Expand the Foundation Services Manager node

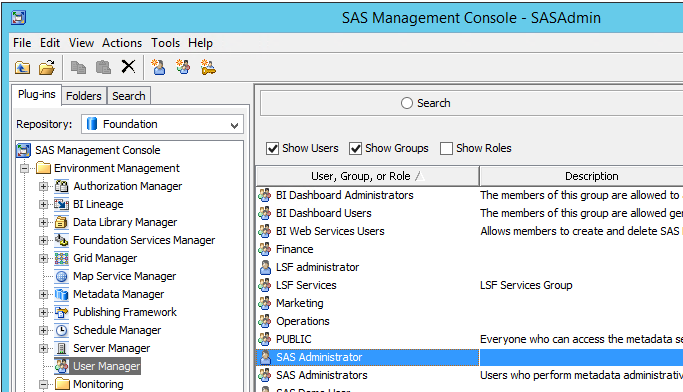(x=43, y=240)
